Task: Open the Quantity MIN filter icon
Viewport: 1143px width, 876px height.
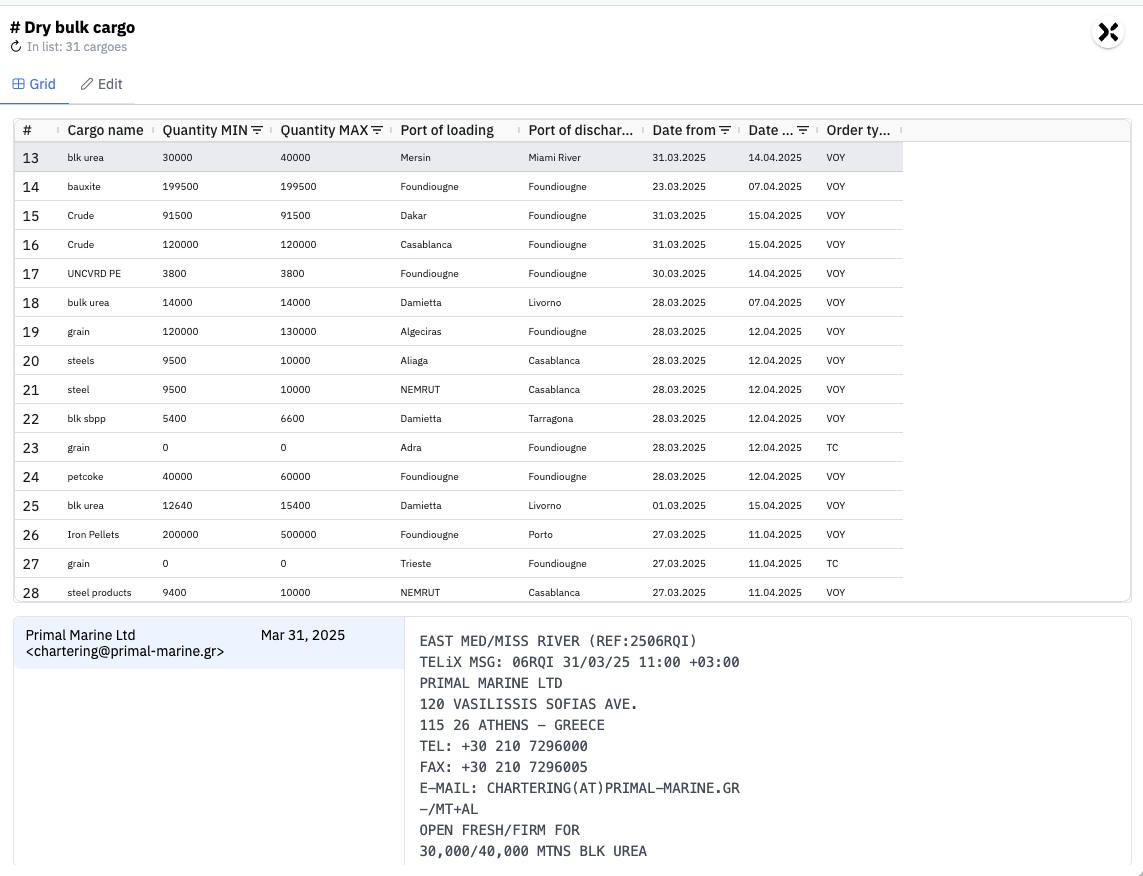Action: coord(257,130)
